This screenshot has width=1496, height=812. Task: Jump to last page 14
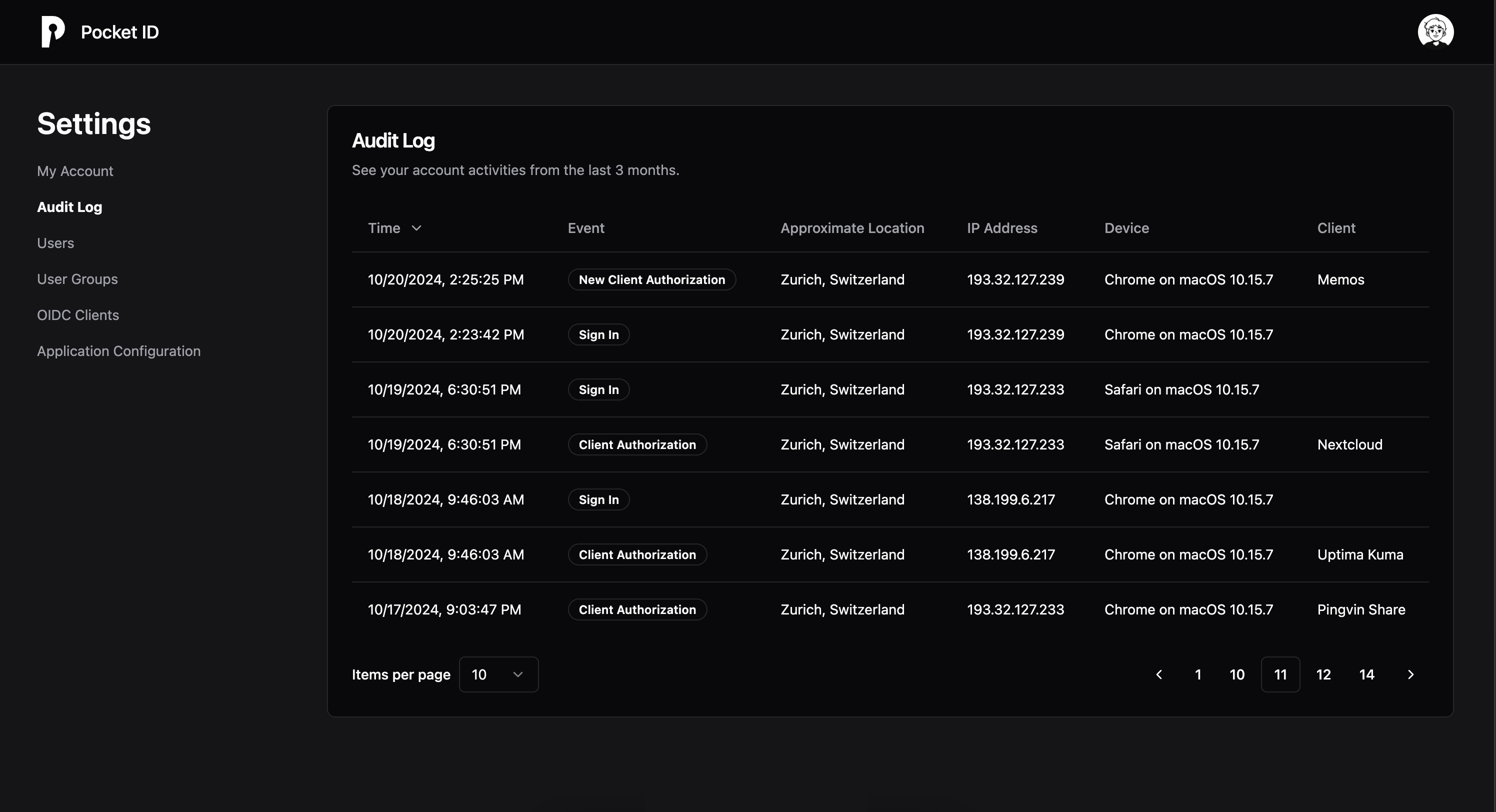[x=1366, y=674]
